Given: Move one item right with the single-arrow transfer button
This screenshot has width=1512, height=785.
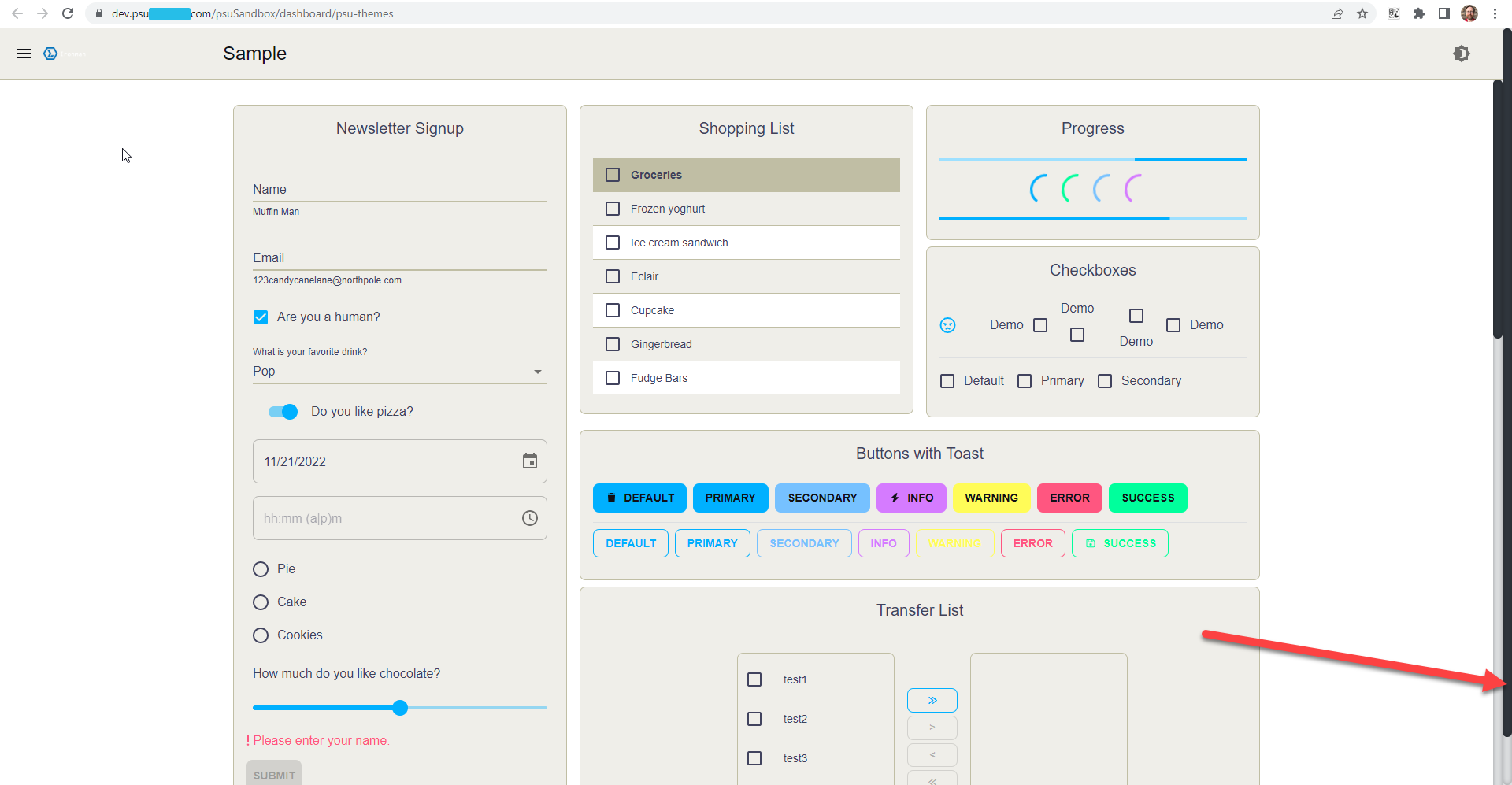Looking at the screenshot, I should pos(932,728).
